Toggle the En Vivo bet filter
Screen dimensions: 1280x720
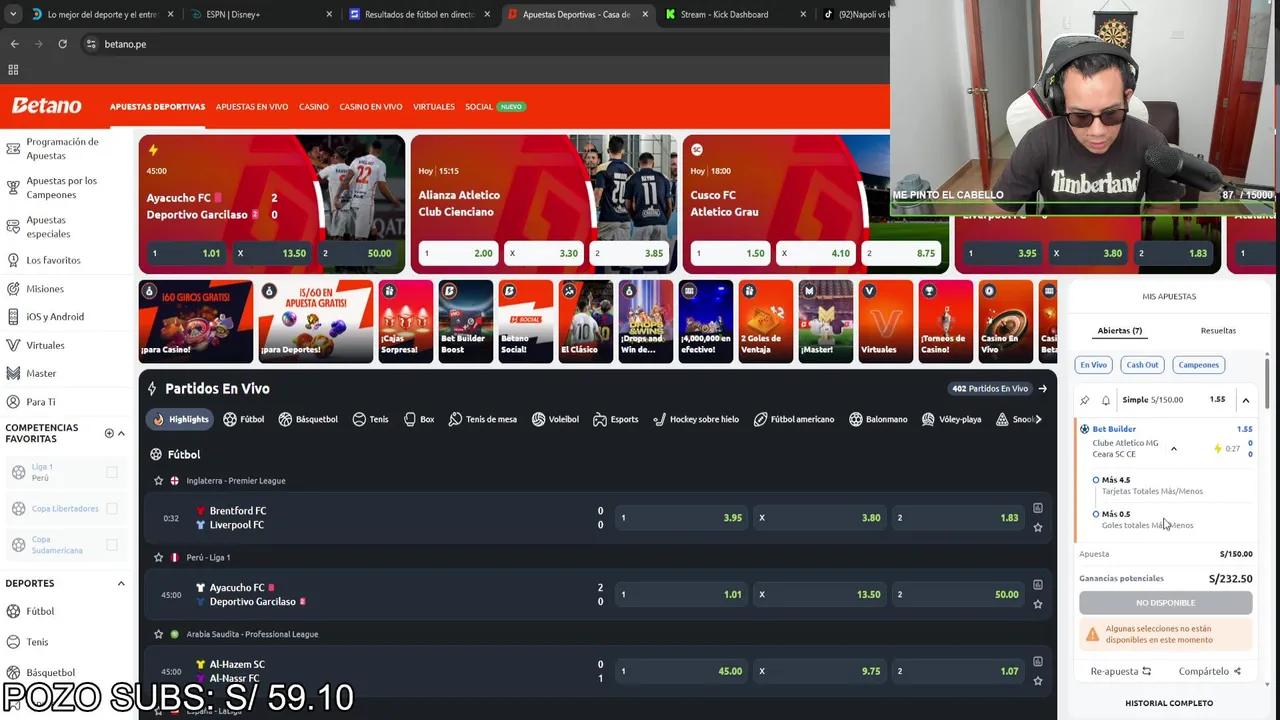[x=1093, y=365]
